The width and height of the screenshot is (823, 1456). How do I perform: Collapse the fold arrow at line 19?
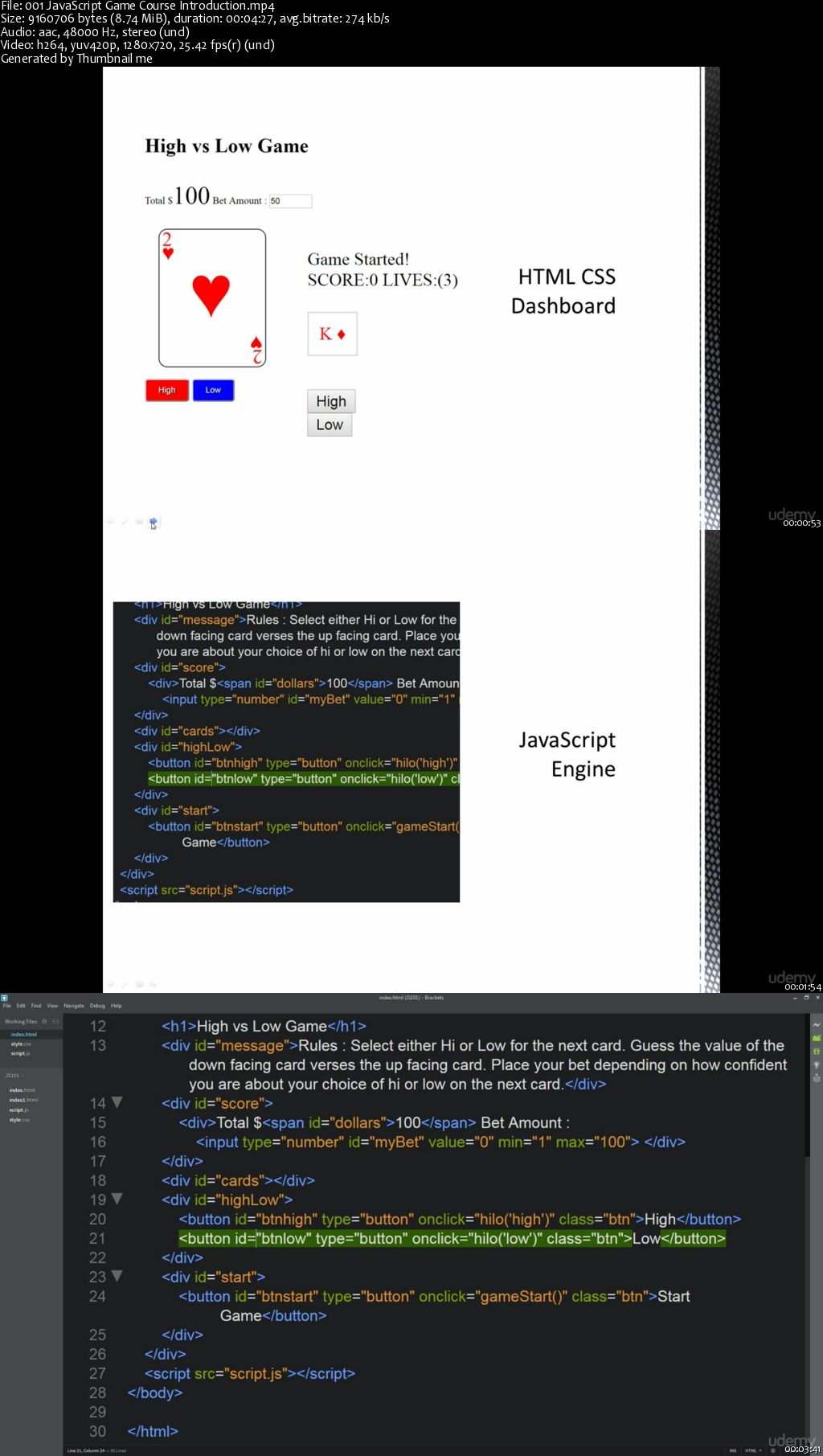[x=117, y=1199]
